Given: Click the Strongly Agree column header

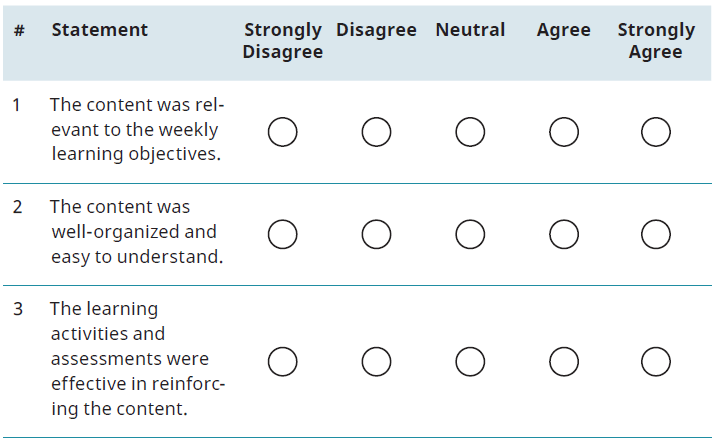Looking at the screenshot, I should [x=656, y=41].
